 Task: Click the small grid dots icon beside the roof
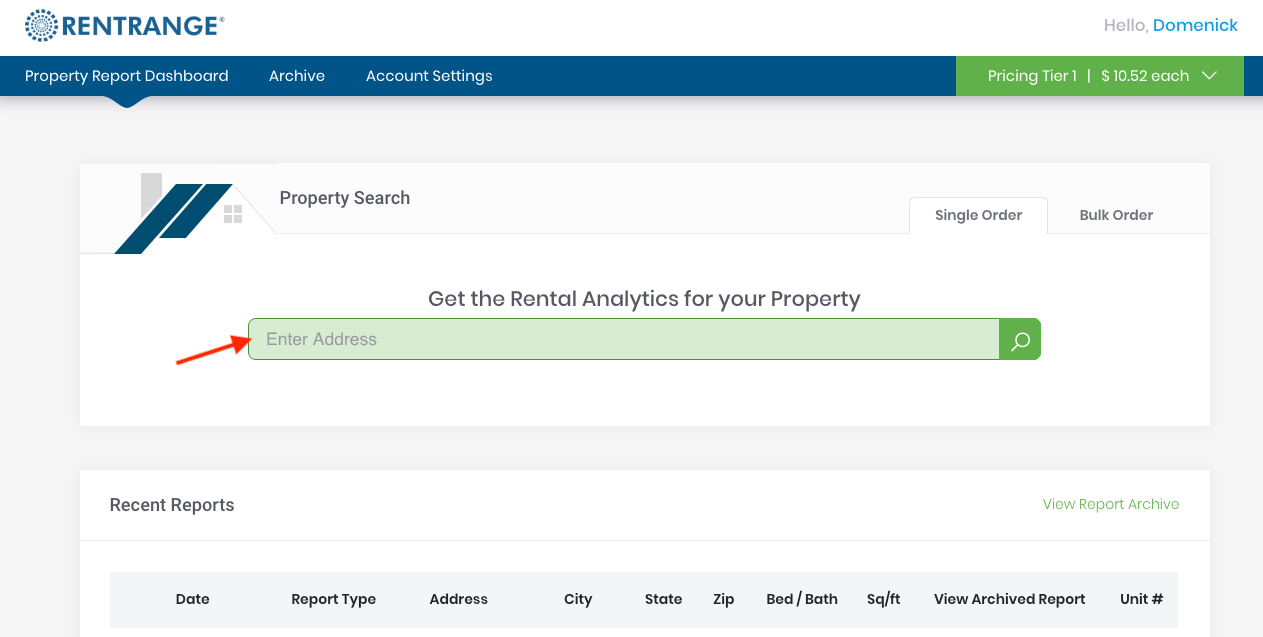pos(235,213)
